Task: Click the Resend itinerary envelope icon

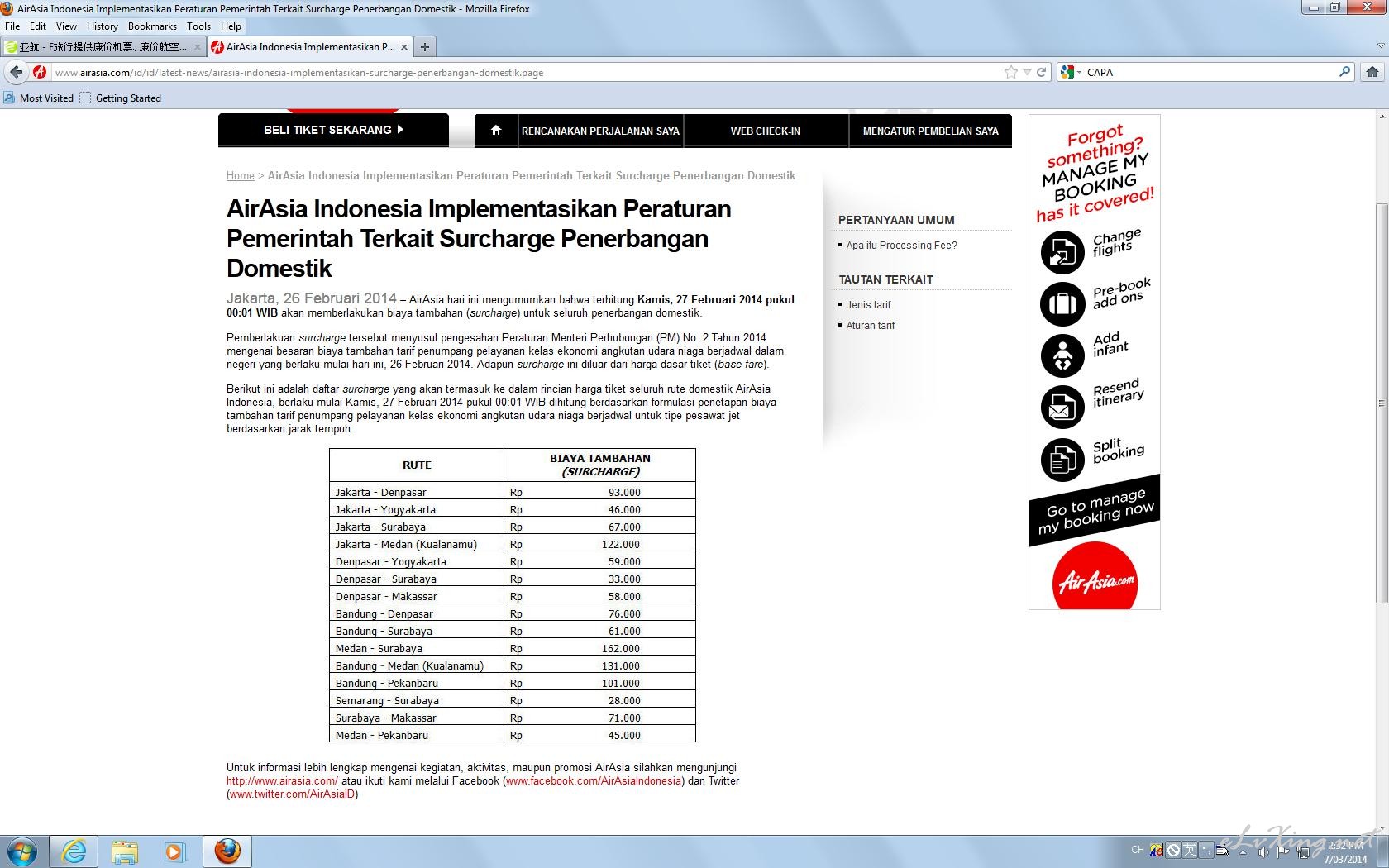Action: point(1062,406)
